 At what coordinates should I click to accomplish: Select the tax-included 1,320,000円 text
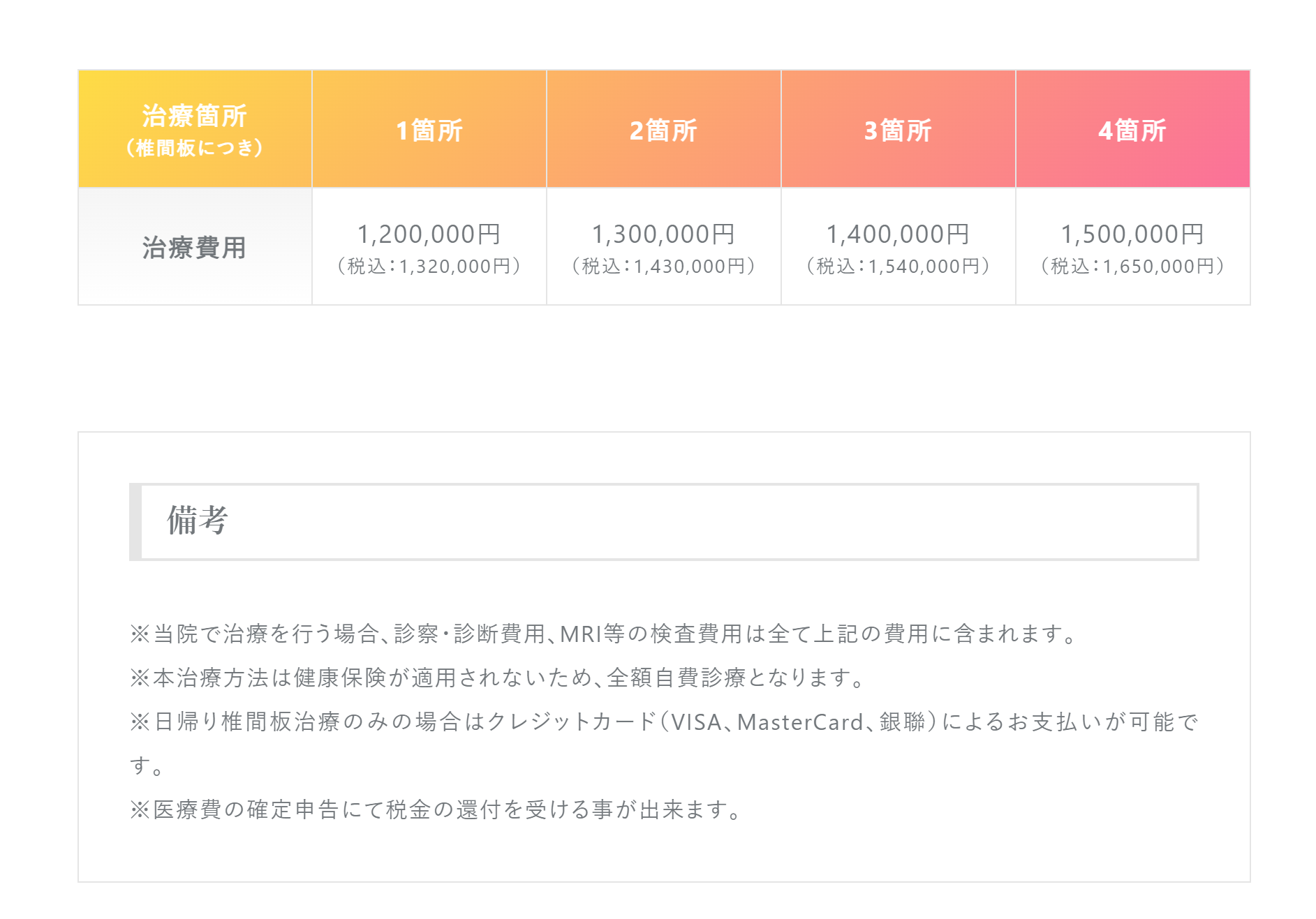(429, 267)
